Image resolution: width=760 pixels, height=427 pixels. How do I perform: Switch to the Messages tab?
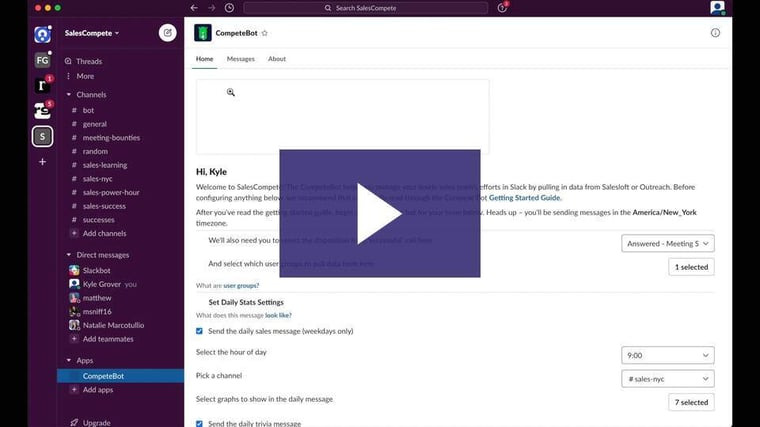pyautogui.click(x=240, y=59)
